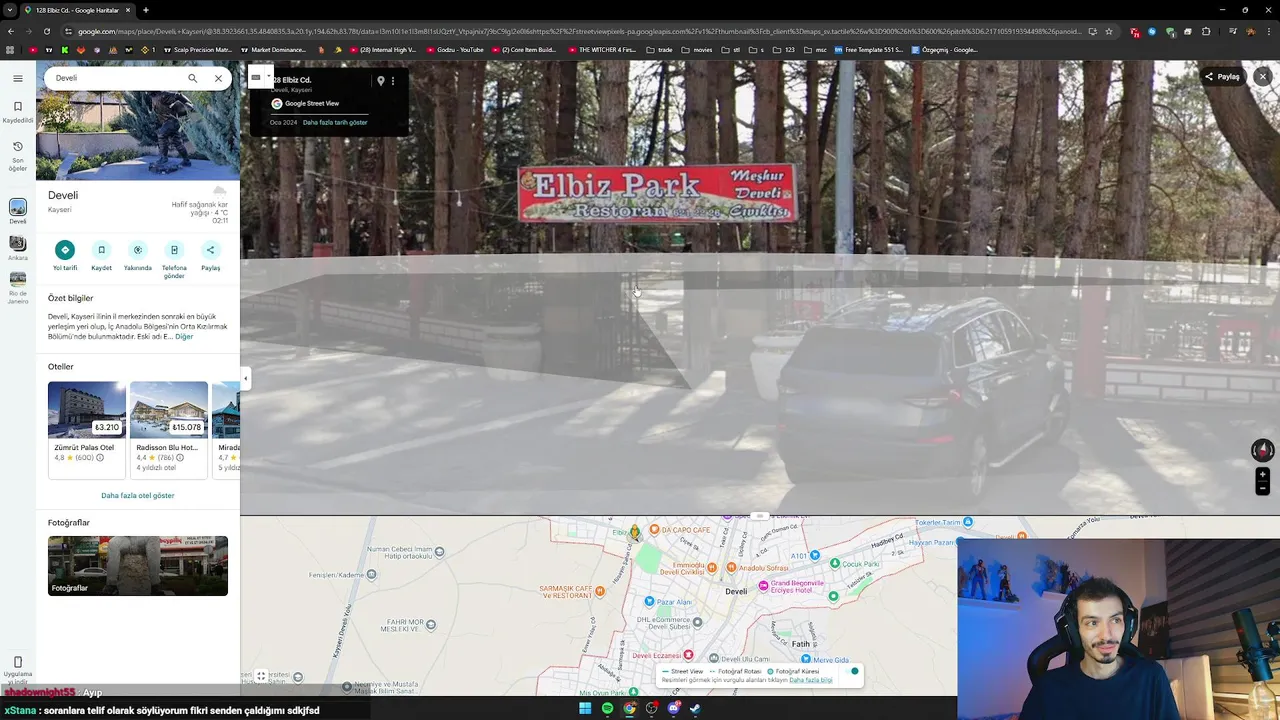This screenshot has width=1280, height=720.
Task: Open Özgeçmiş - Google bookmark
Action: (x=945, y=49)
